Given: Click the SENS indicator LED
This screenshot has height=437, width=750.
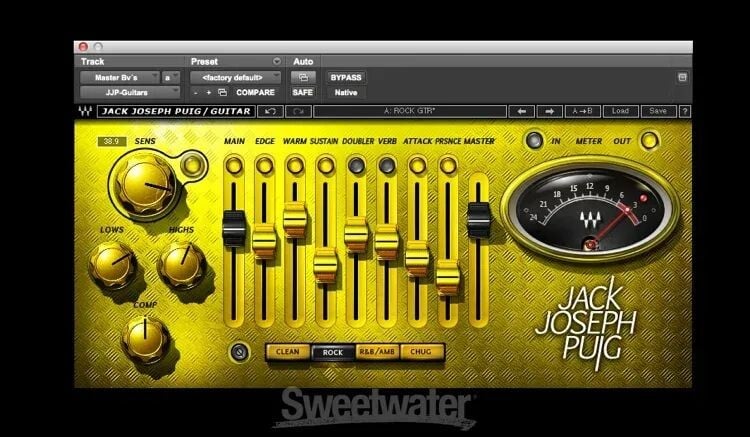Looking at the screenshot, I should tap(192, 165).
